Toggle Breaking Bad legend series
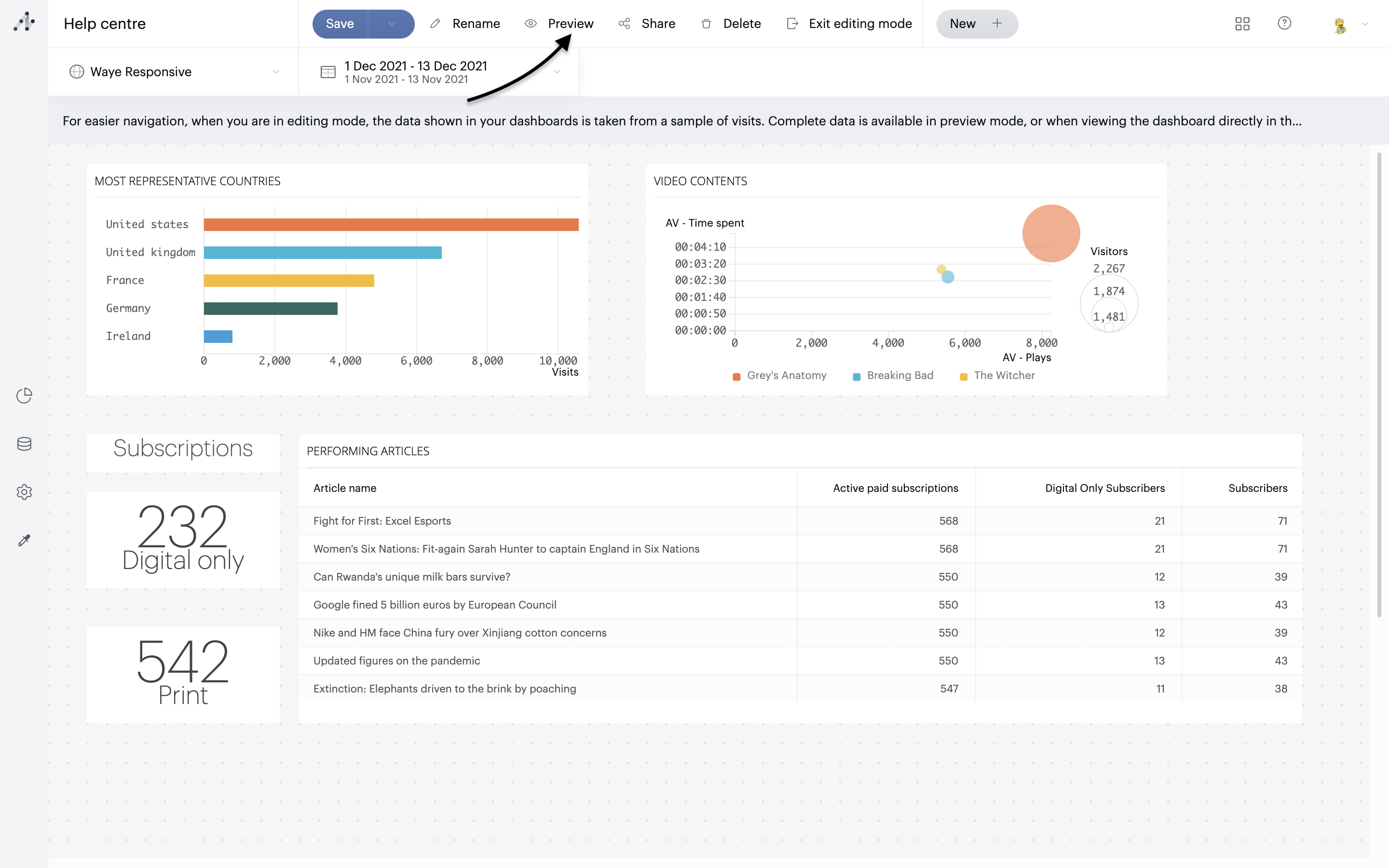 tap(893, 376)
